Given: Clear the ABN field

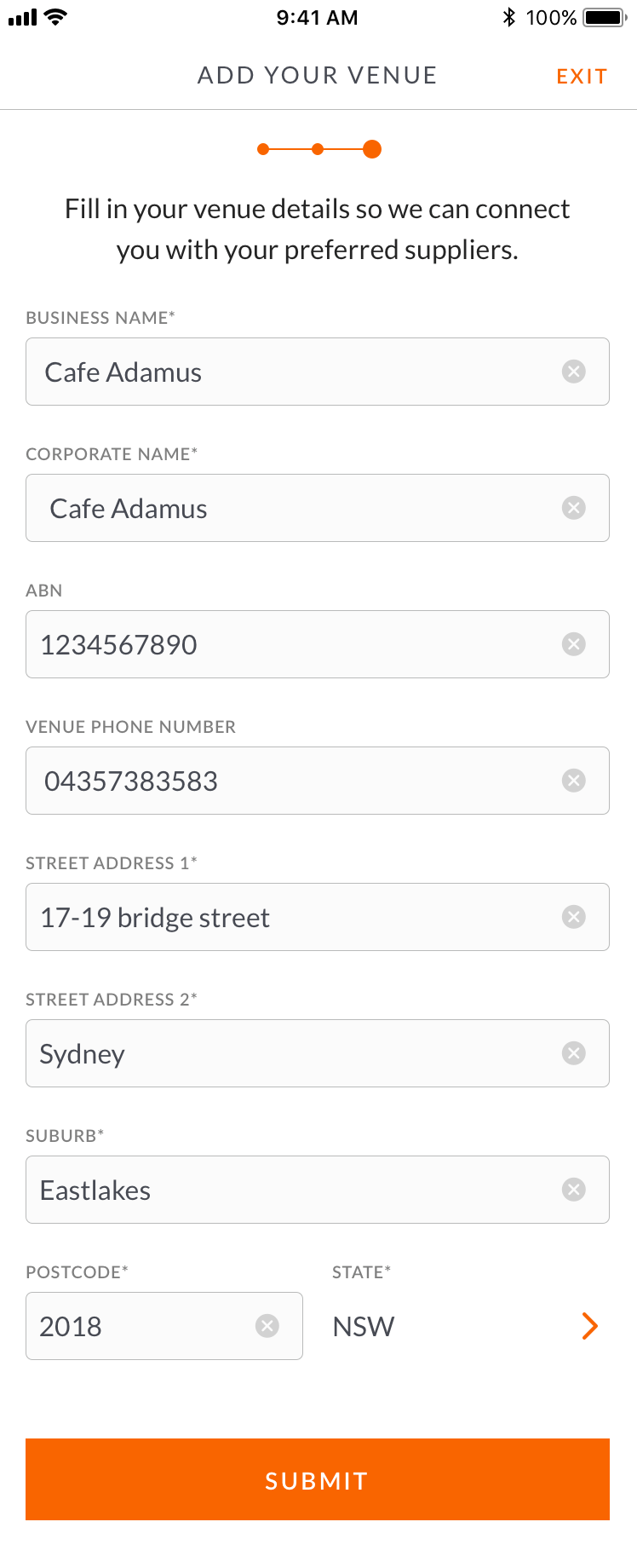Looking at the screenshot, I should click(574, 644).
